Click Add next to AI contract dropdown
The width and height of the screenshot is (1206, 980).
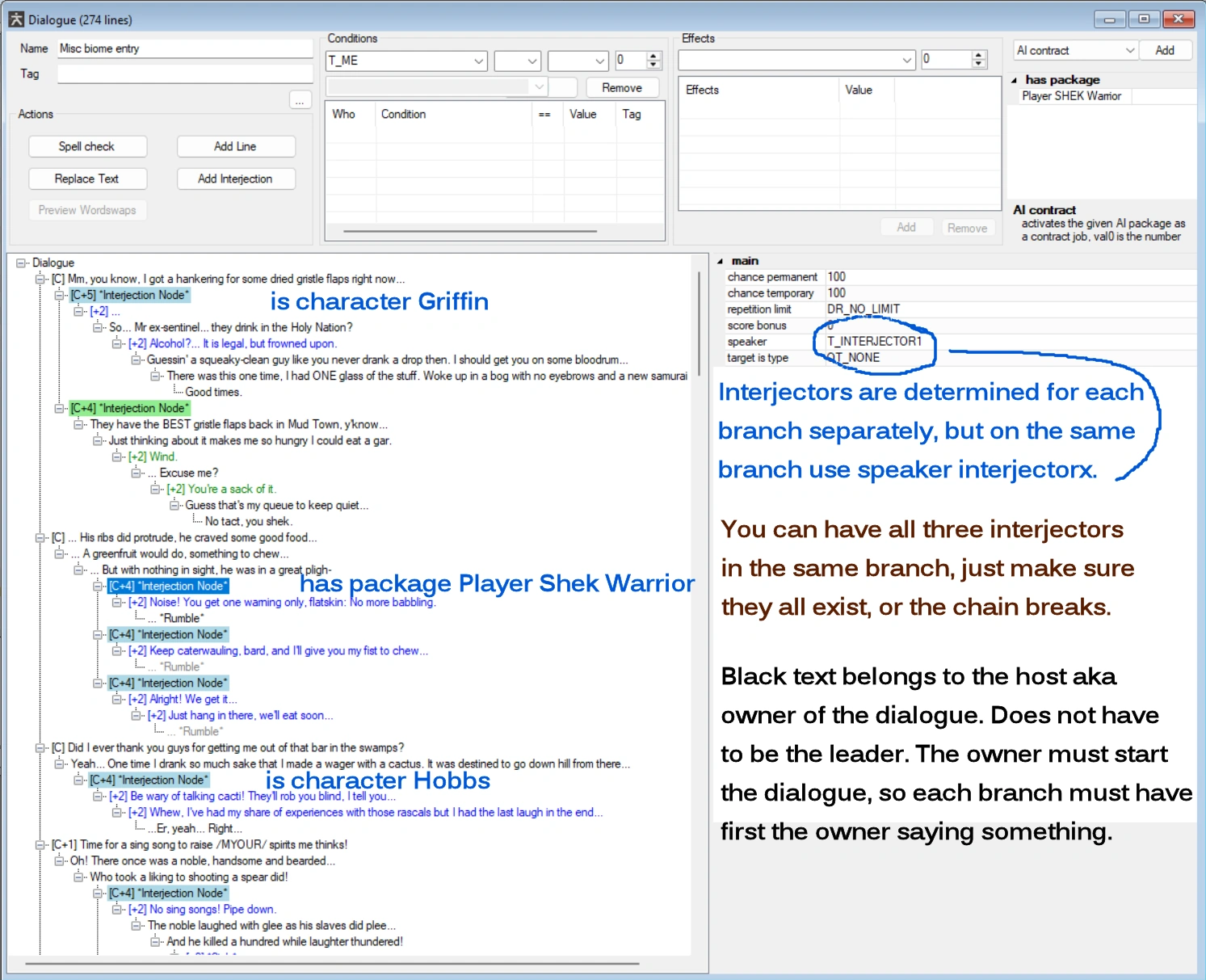point(1165,50)
